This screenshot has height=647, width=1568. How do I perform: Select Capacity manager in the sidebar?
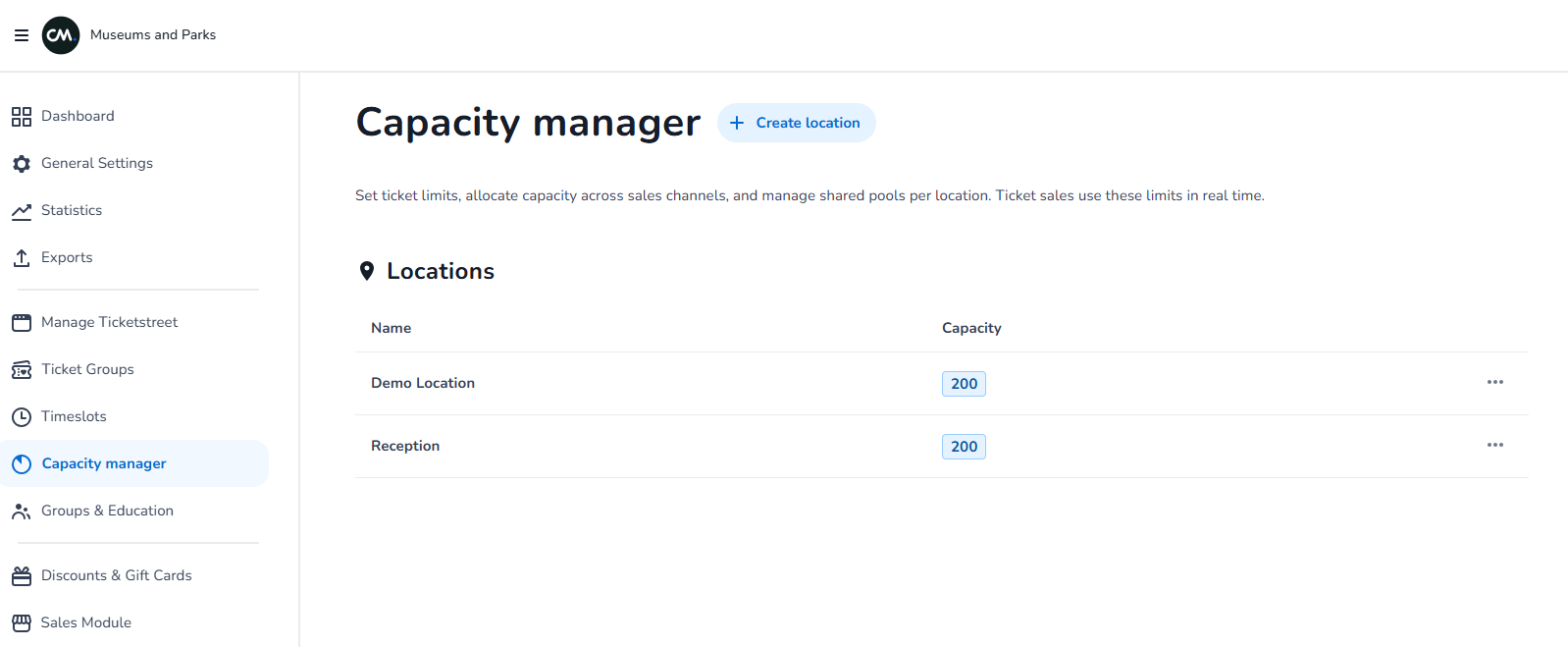point(134,463)
